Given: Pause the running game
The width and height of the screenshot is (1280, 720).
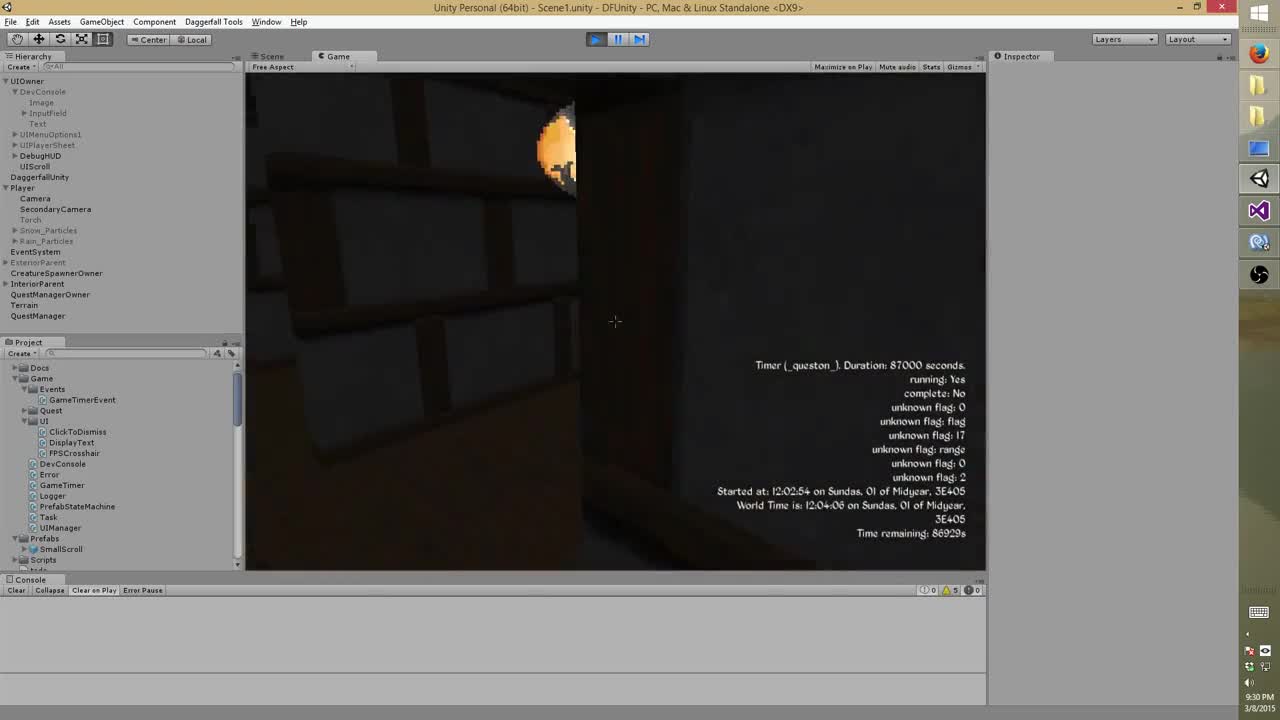Looking at the screenshot, I should coord(617,39).
